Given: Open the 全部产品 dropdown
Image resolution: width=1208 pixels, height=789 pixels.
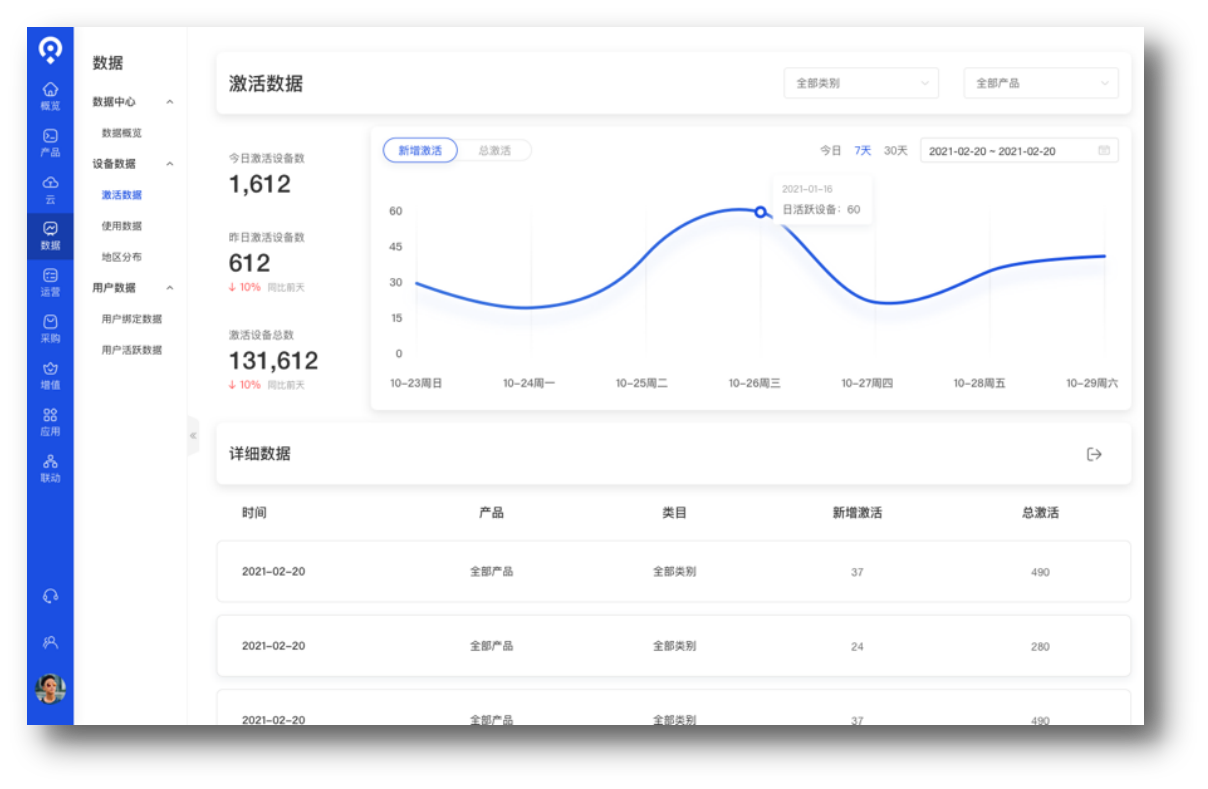Looking at the screenshot, I should [1041, 83].
